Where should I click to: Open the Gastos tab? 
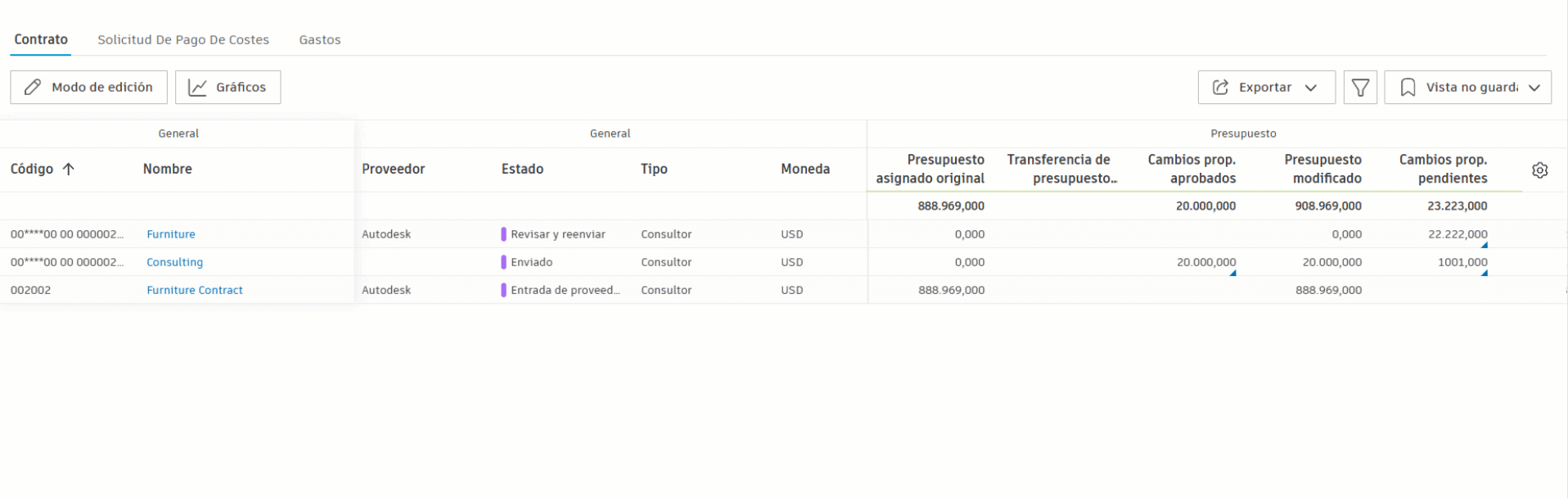click(319, 38)
